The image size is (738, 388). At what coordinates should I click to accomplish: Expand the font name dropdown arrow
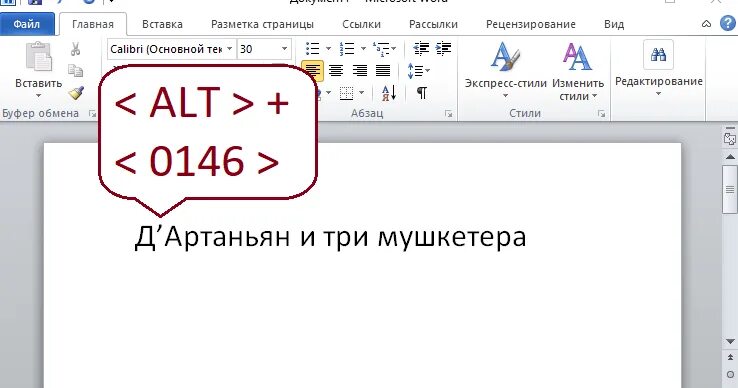point(230,49)
